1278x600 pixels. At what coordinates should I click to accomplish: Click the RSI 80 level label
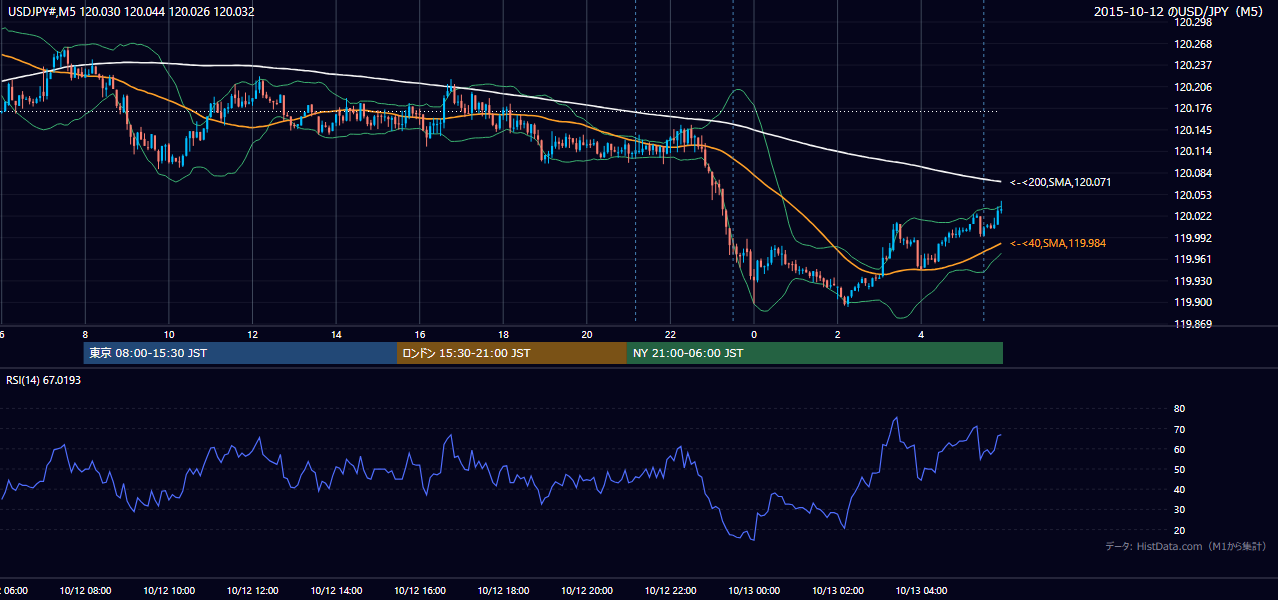click(x=1179, y=409)
